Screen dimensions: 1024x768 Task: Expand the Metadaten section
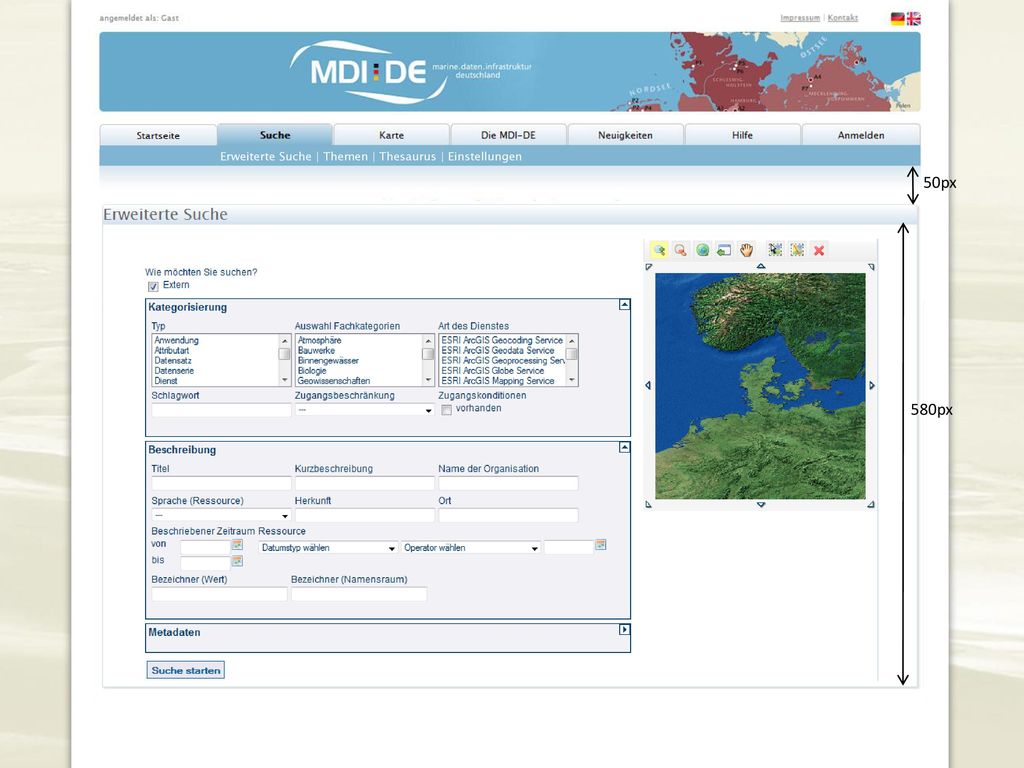tap(624, 630)
